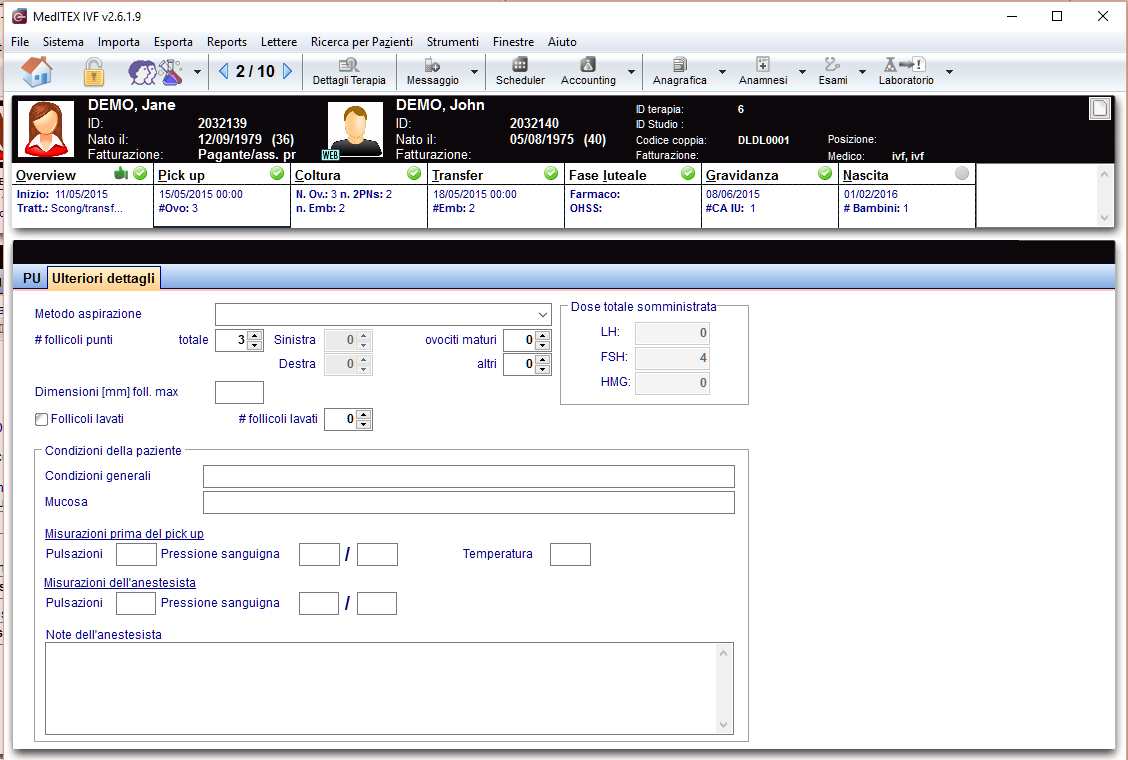Open the Messaggio tool
This screenshot has width=1128, height=760.
[432, 72]
